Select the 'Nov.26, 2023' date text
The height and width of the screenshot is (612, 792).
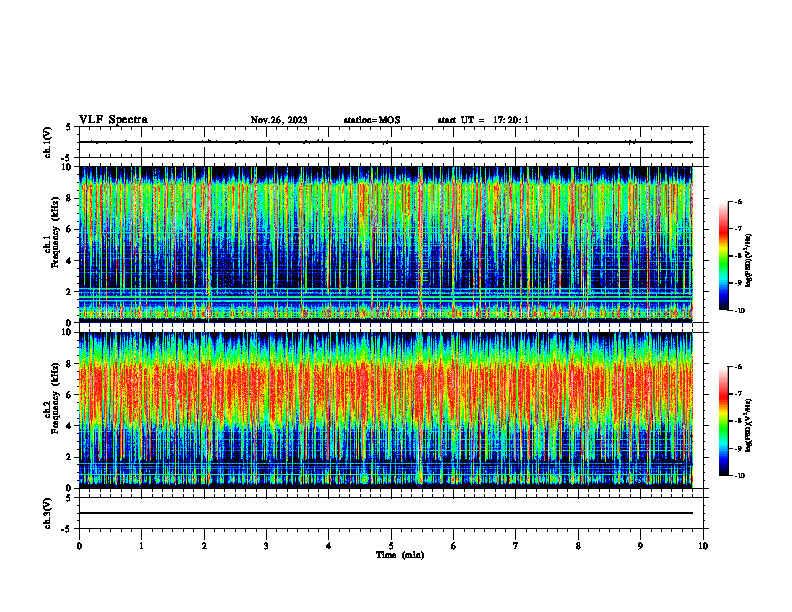click(x=279, y=120)
